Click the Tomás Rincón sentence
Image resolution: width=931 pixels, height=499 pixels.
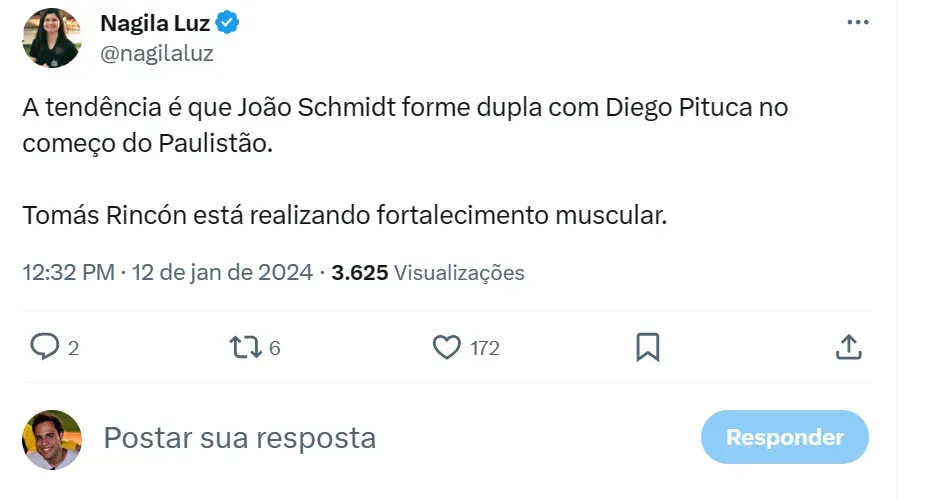[344, 215]
